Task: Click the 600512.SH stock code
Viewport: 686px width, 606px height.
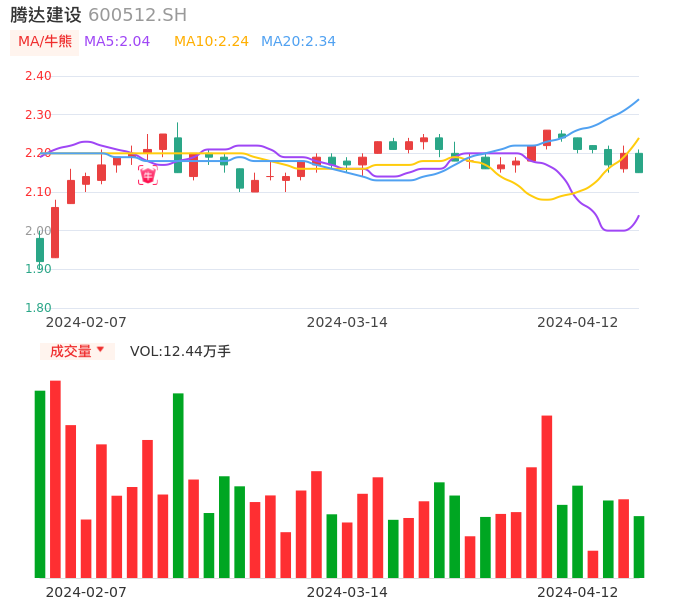Action: (137, 15)
